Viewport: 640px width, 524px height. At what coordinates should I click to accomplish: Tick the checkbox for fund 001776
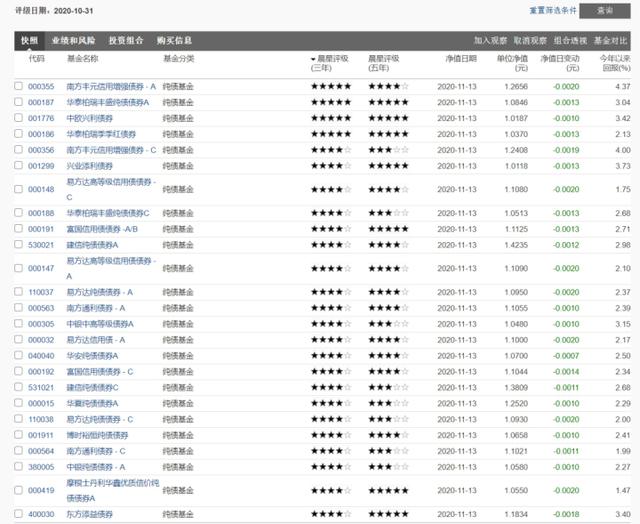[18, 118]
